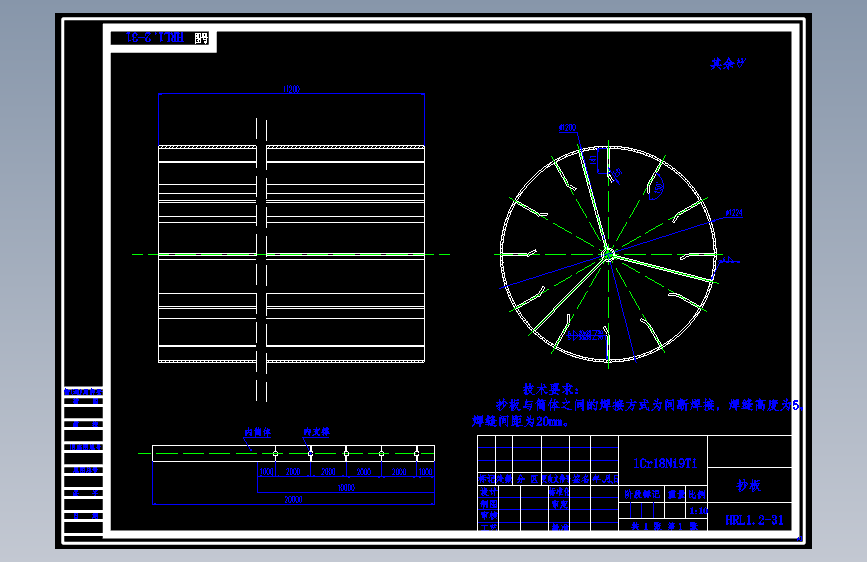Click the mirrored HRL1.2-31 label at top-left

tap(155, 38)
